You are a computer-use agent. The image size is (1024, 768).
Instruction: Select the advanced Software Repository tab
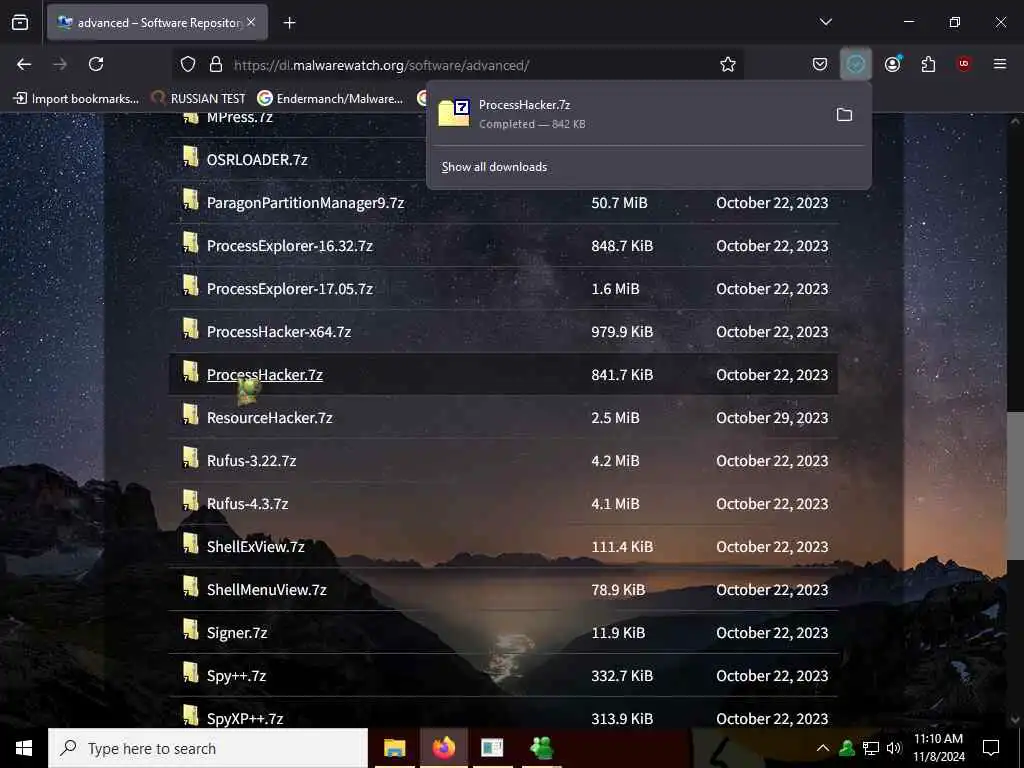point(157,23)
